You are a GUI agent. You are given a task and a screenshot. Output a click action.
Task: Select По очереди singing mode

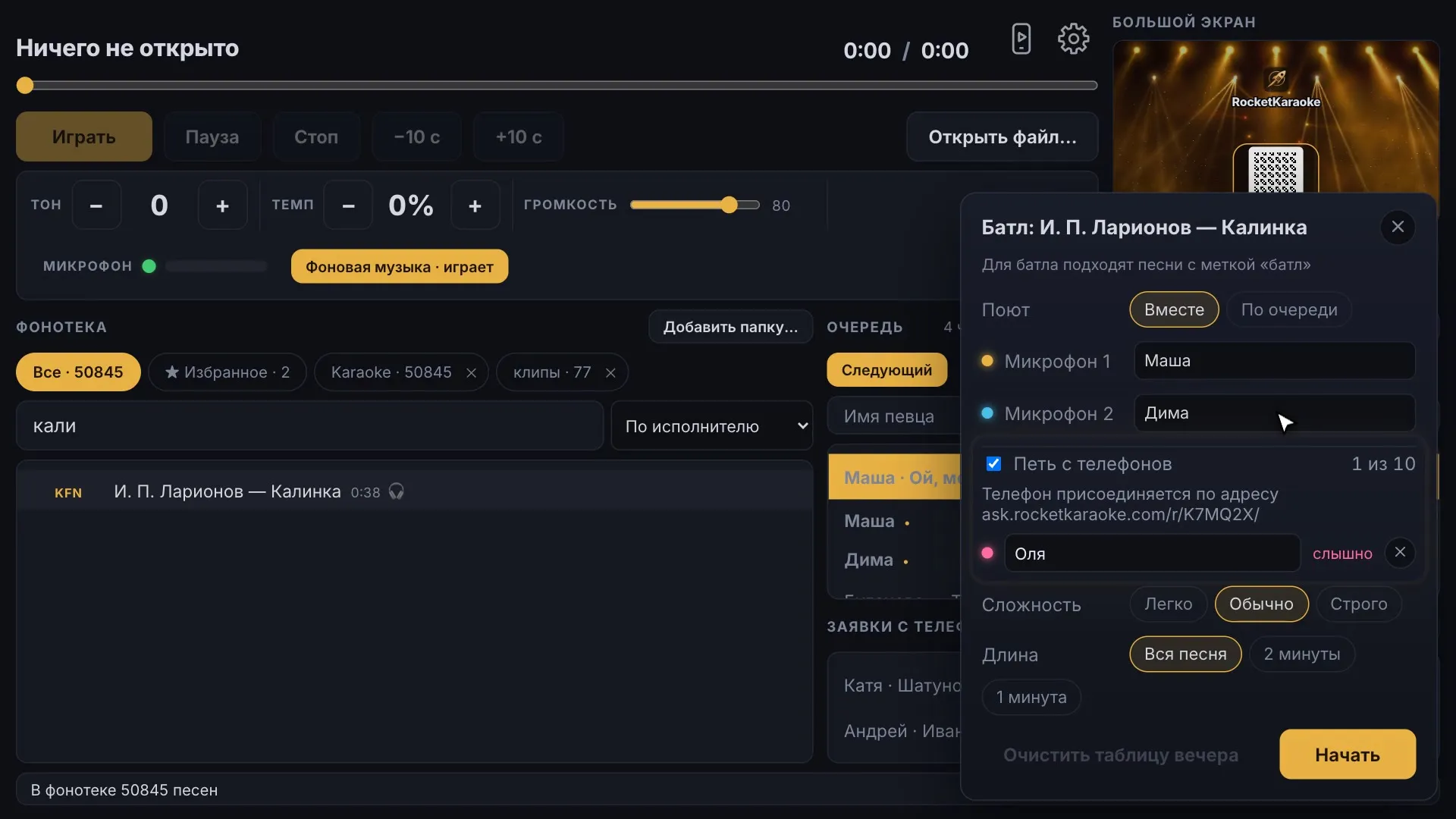(x=1289, y=309)
